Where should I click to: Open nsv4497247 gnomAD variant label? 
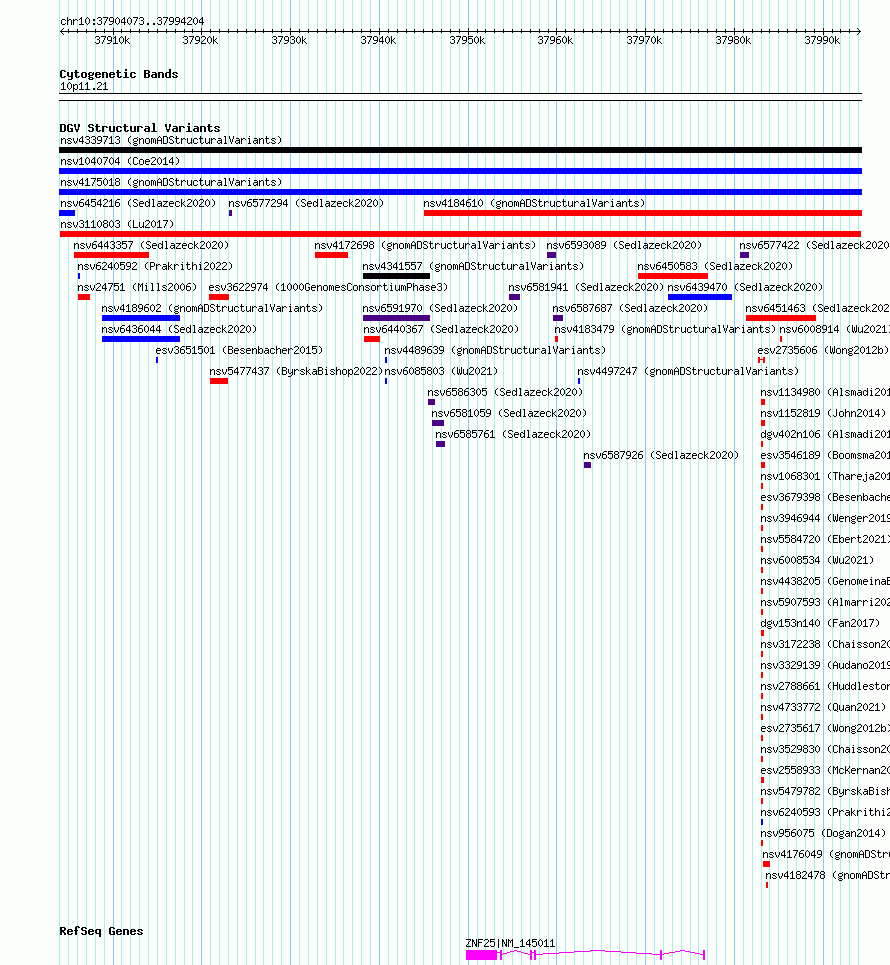click(x=688, y=371)
